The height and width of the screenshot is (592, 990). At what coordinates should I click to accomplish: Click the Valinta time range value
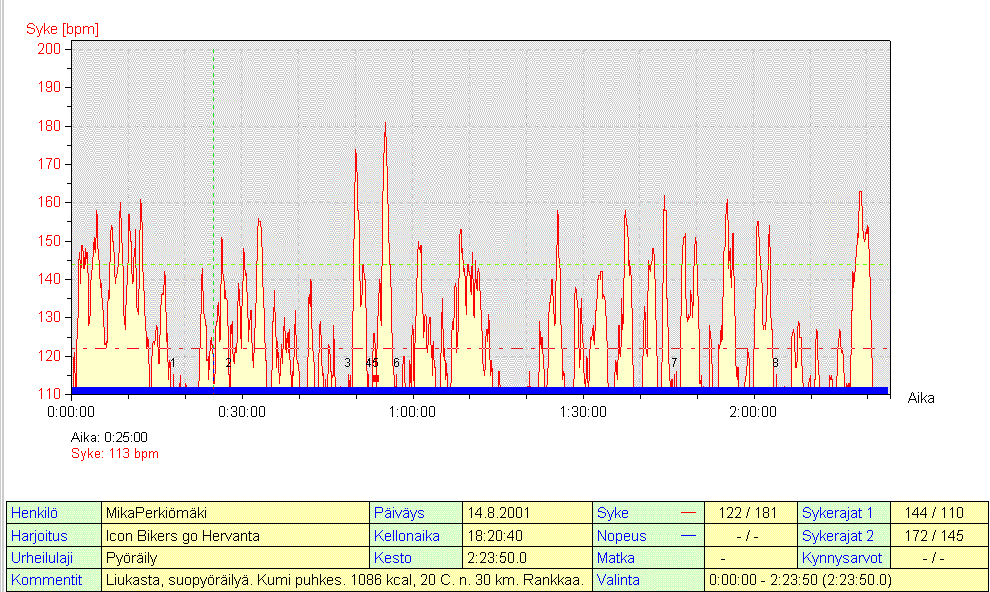[x=800, y=580]
